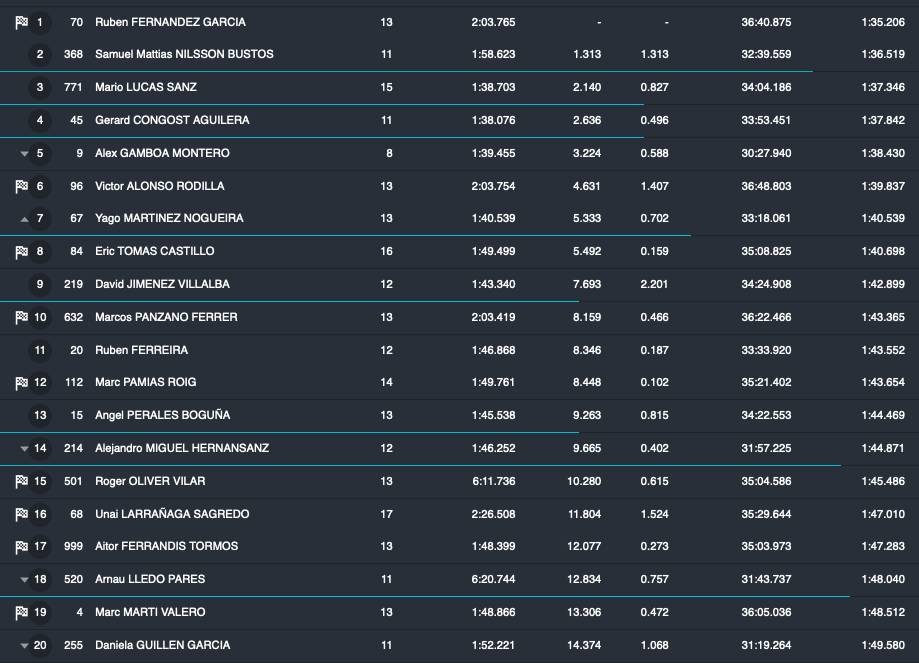Click the position 9 badge of David JIMENEZ
The height and width of the screenshot is (663, 919).
click(40, 284)
